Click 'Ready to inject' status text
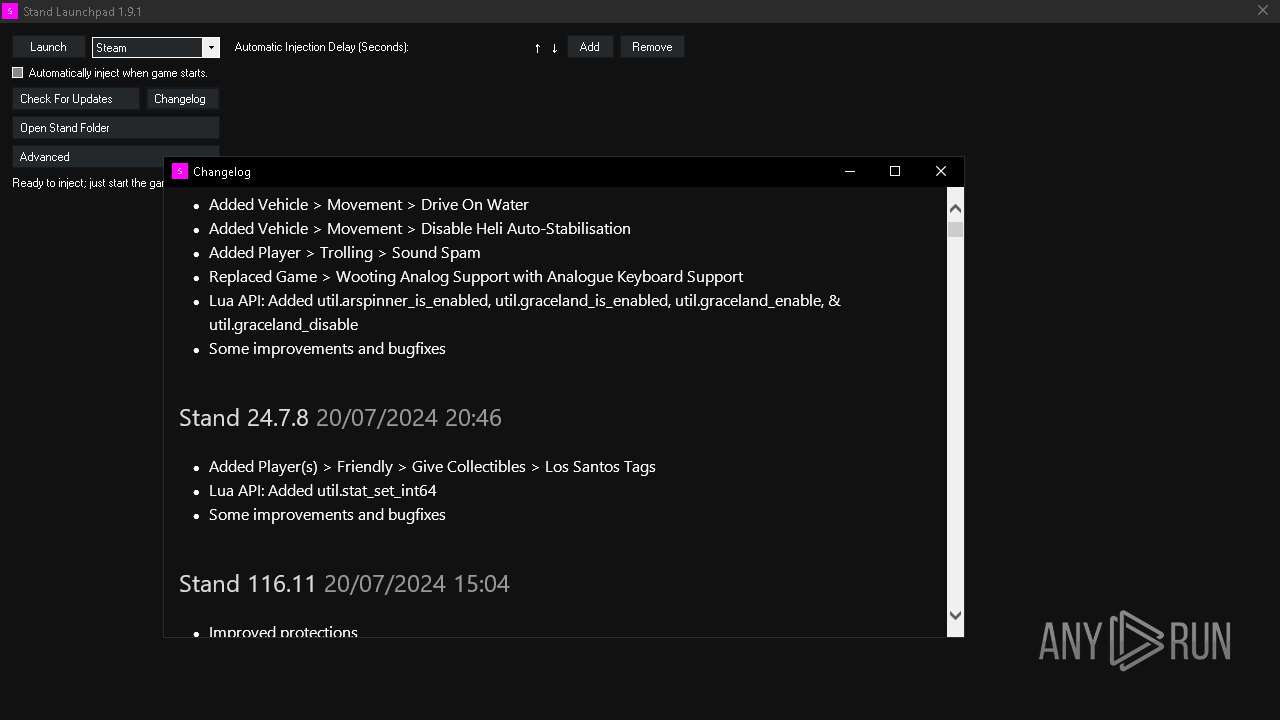Screen dimensions: 1280x720 [x=88, y=183]
